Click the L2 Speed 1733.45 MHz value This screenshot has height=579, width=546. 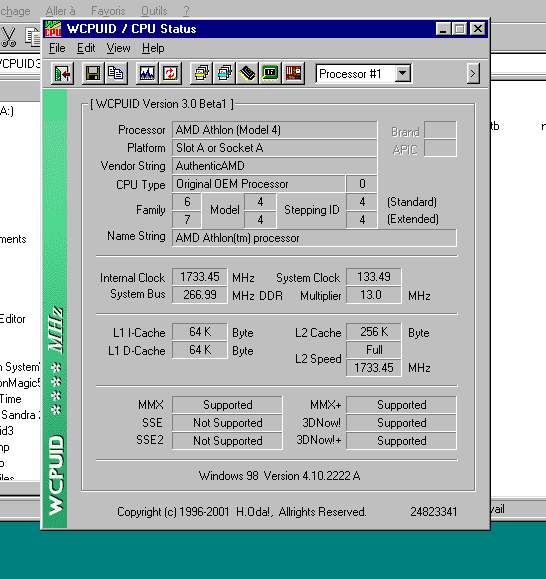click(374, 368)
